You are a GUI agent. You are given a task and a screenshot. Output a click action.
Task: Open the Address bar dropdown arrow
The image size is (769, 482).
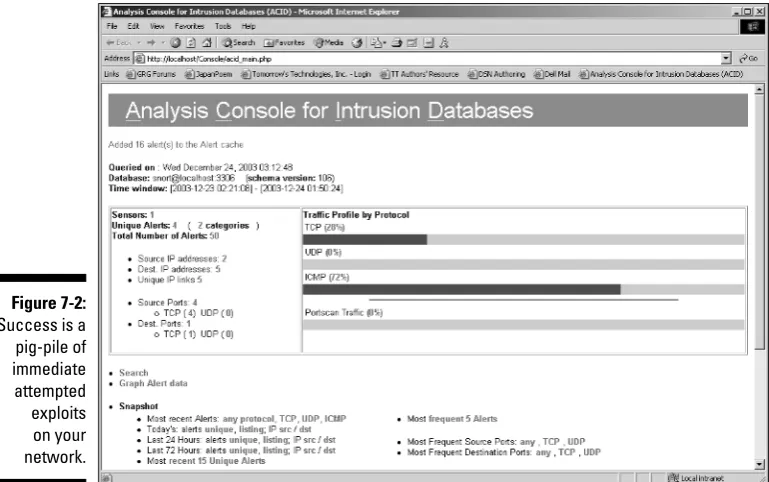tap(726, 58)
